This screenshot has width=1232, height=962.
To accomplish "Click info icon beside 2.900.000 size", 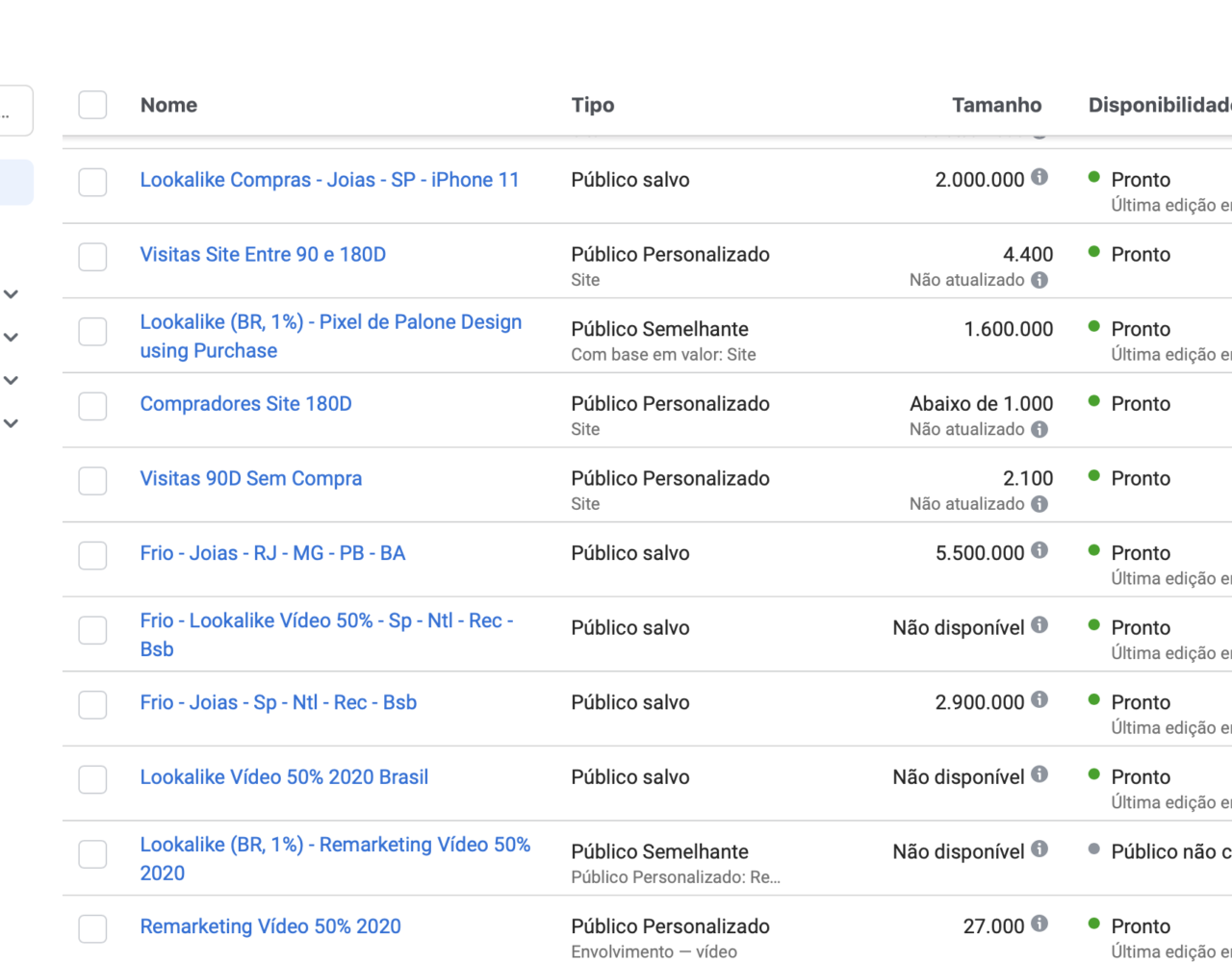I will [1039, 699].
